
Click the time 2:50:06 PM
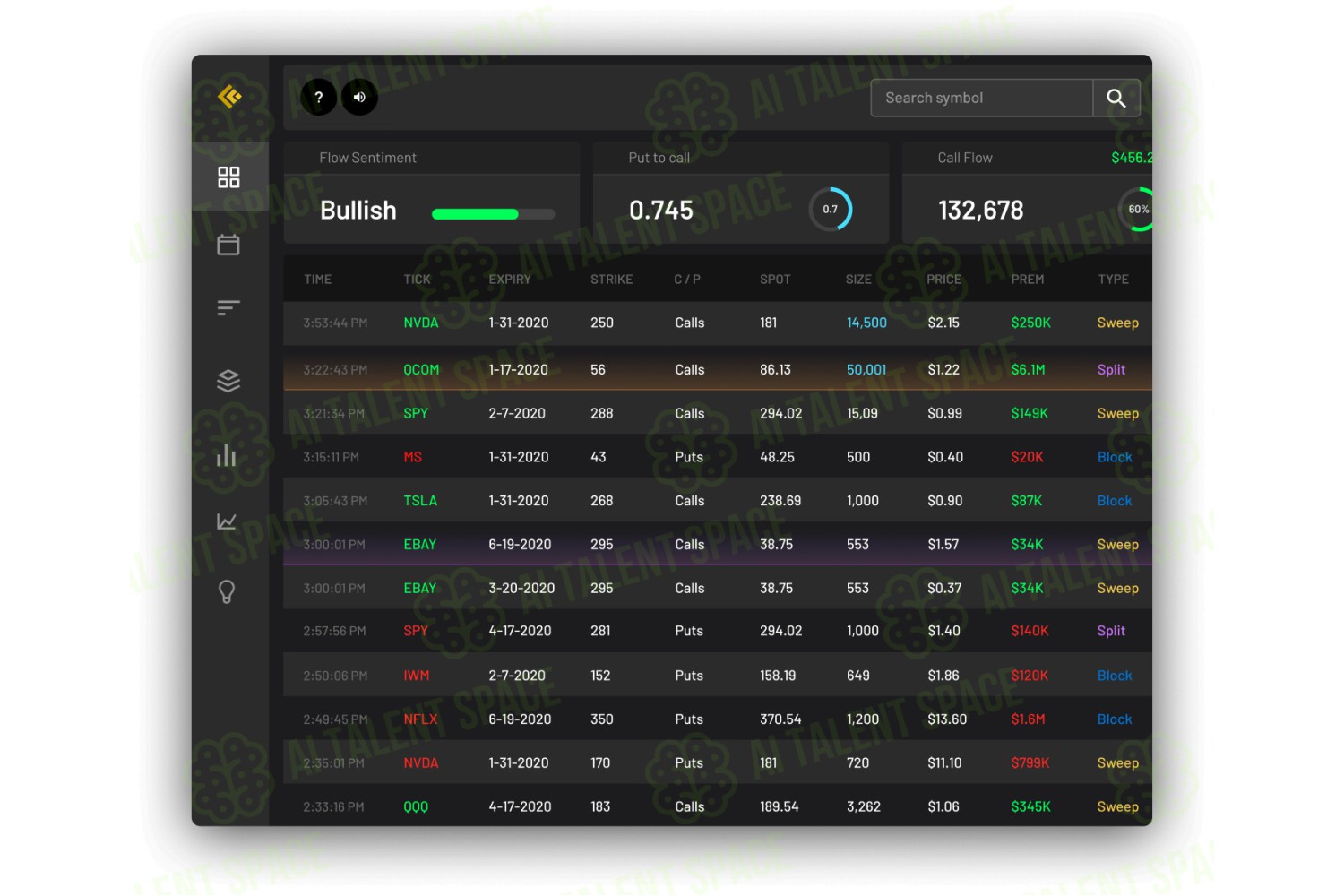point(335,676)
